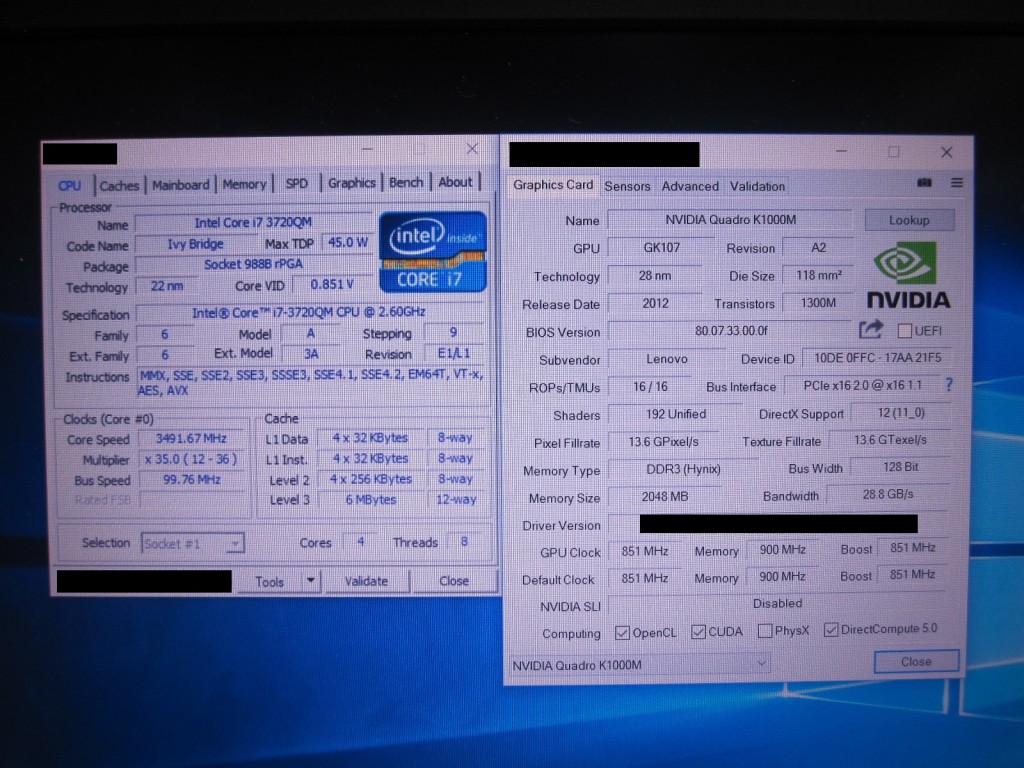Click the Intel Core i7 logo badge
The height and width of the screenshot is (768, 1024).
click(x=433, y=252)
